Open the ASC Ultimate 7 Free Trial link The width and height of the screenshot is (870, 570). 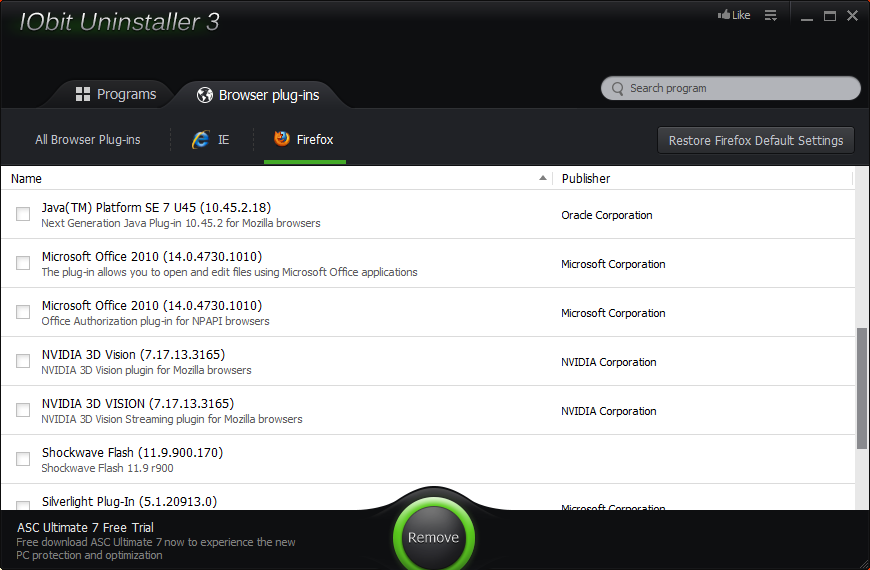[x=85, y=527]
